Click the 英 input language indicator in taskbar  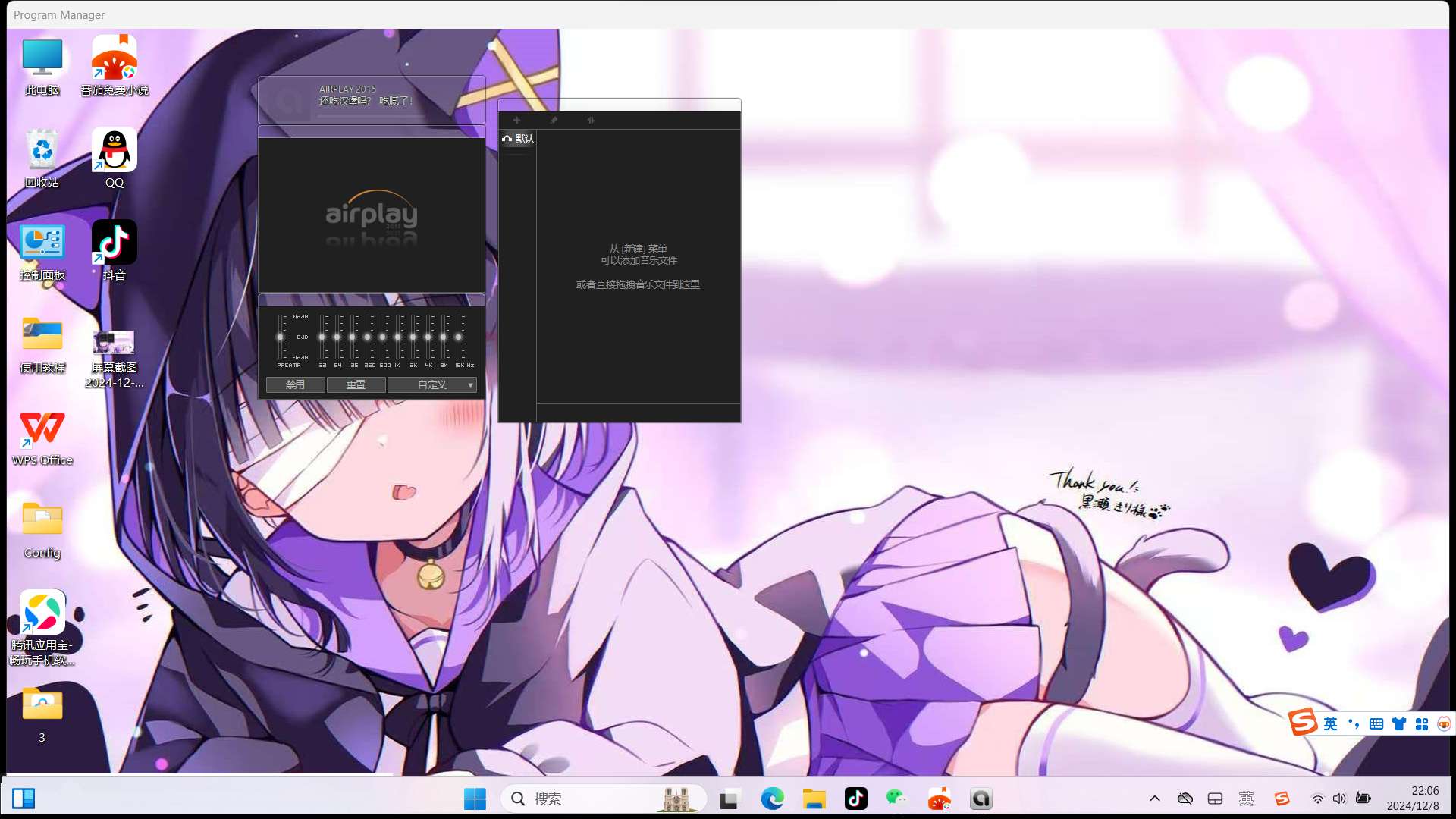1246,799
